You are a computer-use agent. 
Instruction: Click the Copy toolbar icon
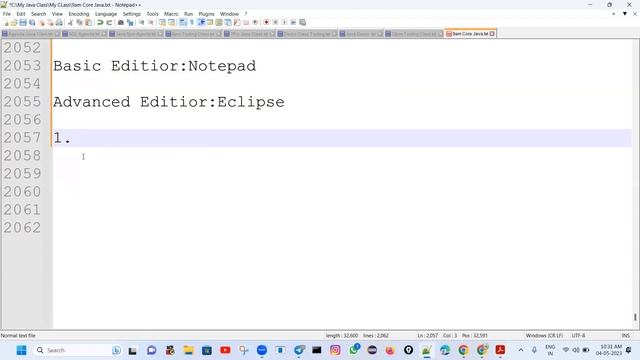79,22
